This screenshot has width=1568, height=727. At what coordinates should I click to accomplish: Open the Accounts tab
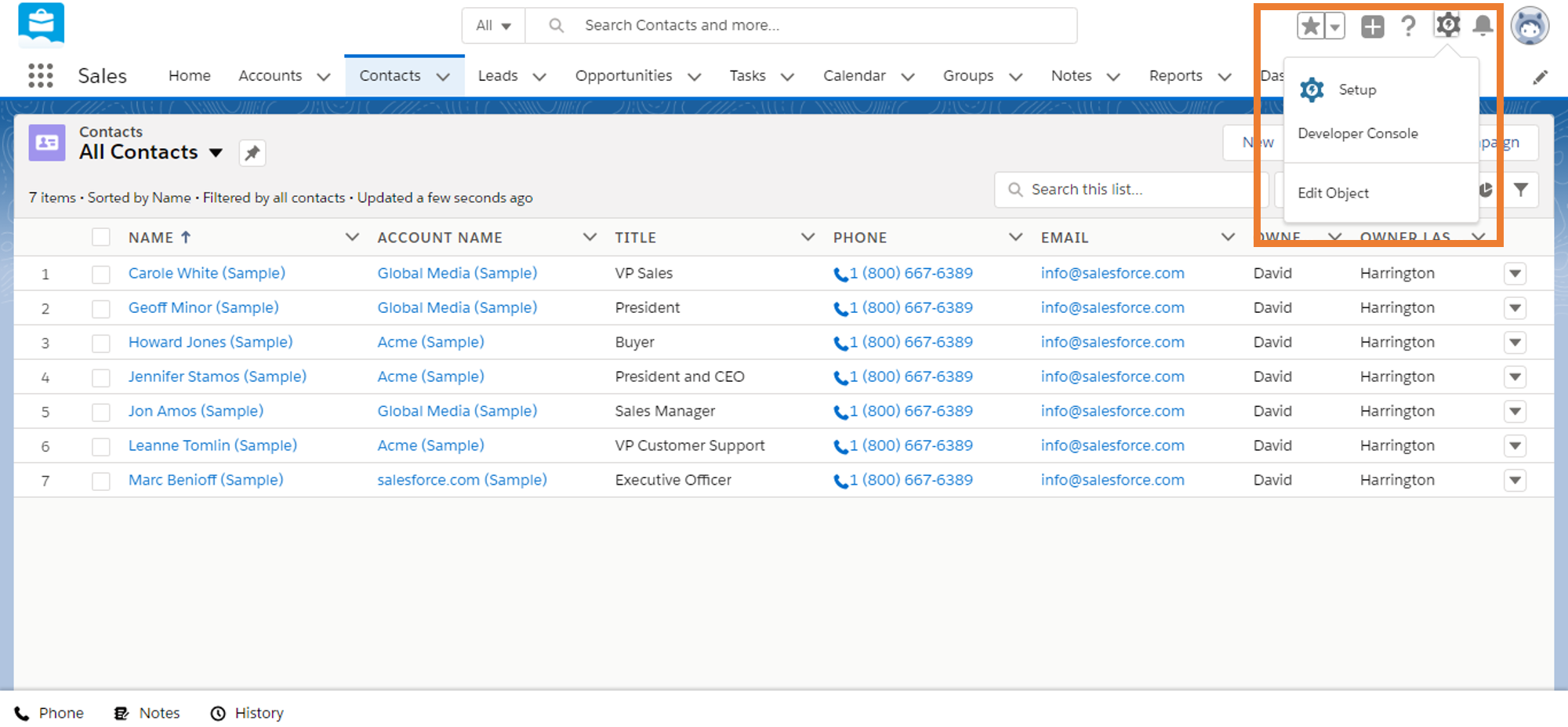click(270, 75)
